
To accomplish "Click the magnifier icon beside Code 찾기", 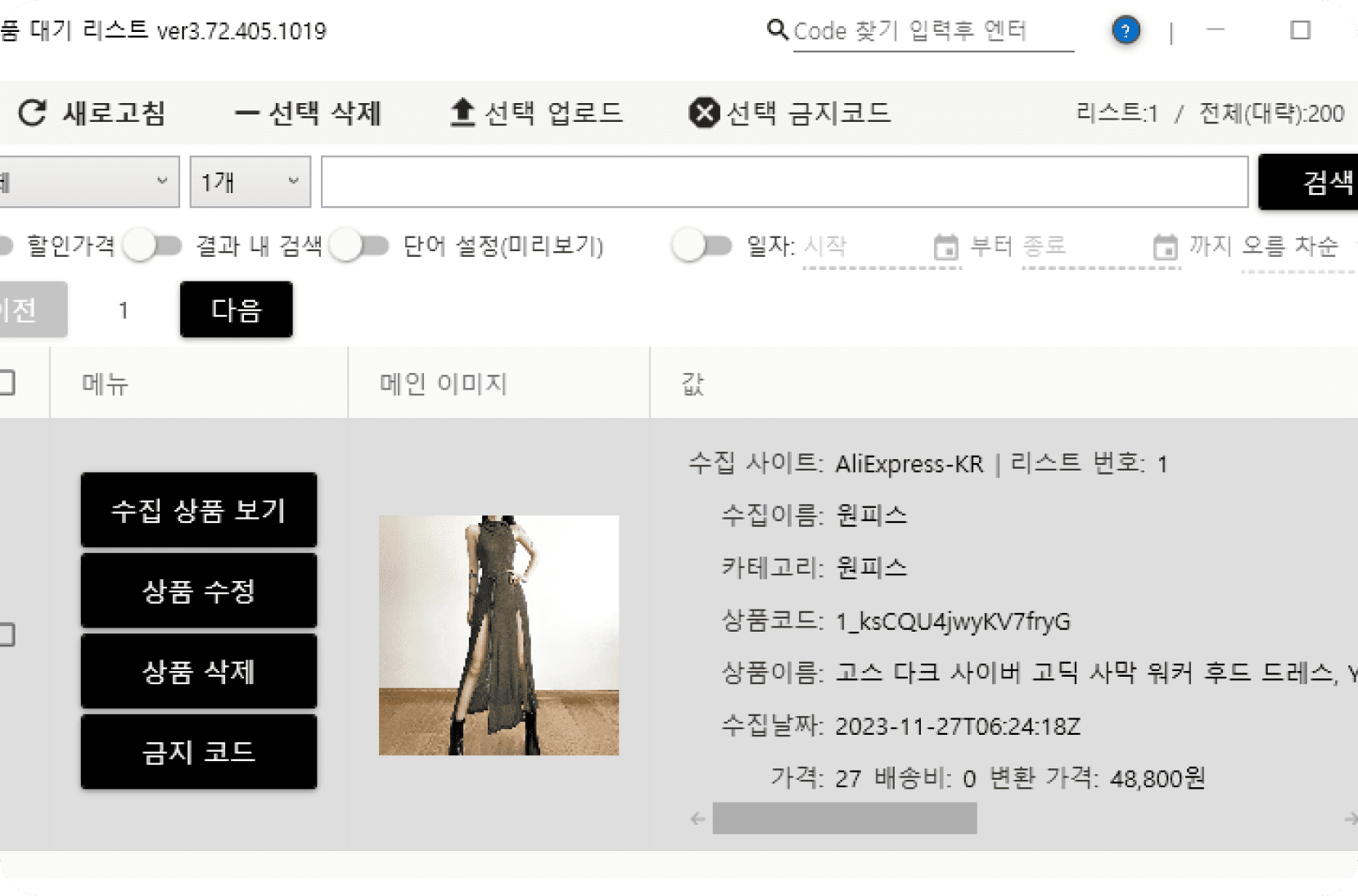I will coord(777,30).
